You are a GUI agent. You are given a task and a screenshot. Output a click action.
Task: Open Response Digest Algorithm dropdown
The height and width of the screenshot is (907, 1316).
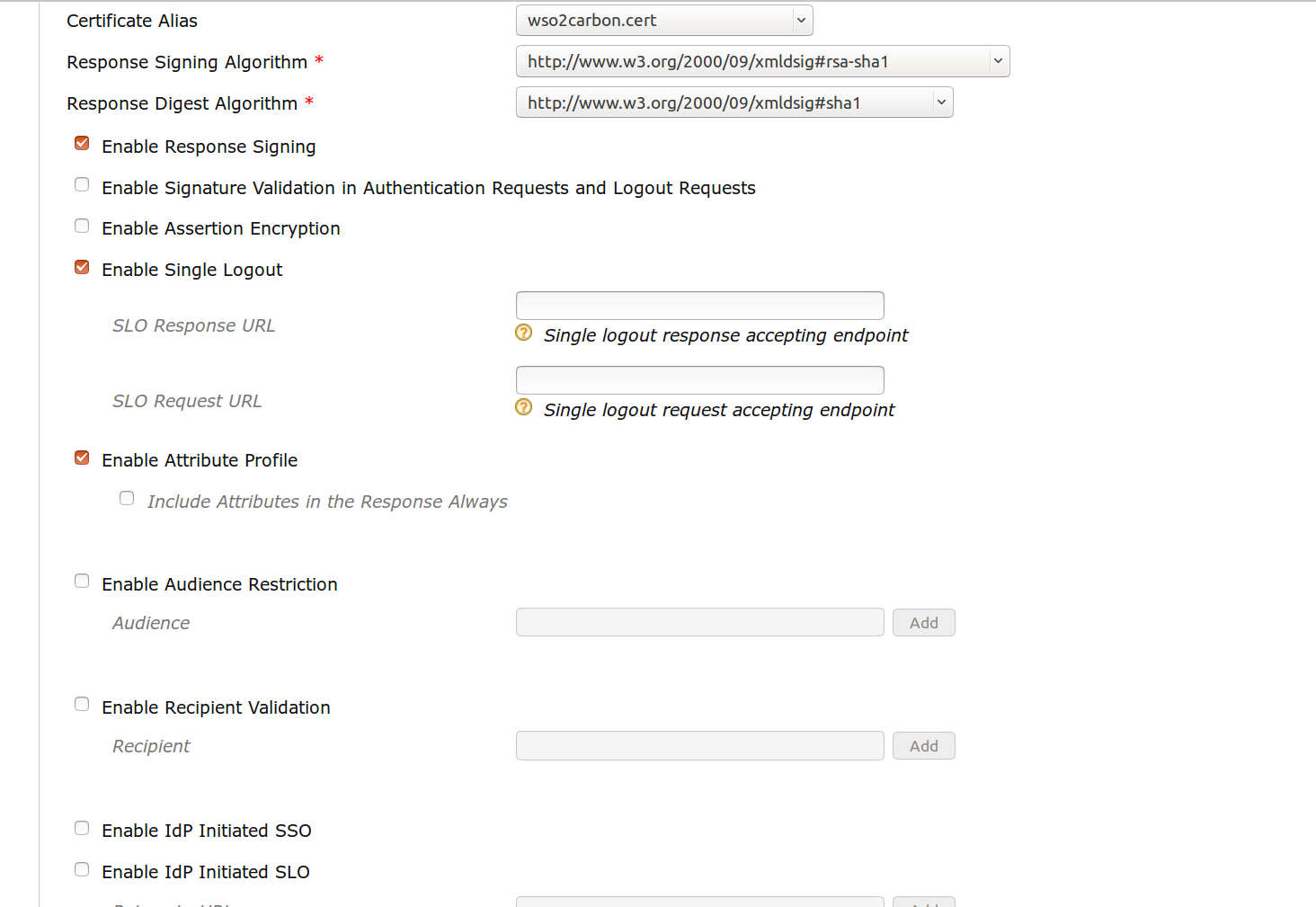pos(734,103)
